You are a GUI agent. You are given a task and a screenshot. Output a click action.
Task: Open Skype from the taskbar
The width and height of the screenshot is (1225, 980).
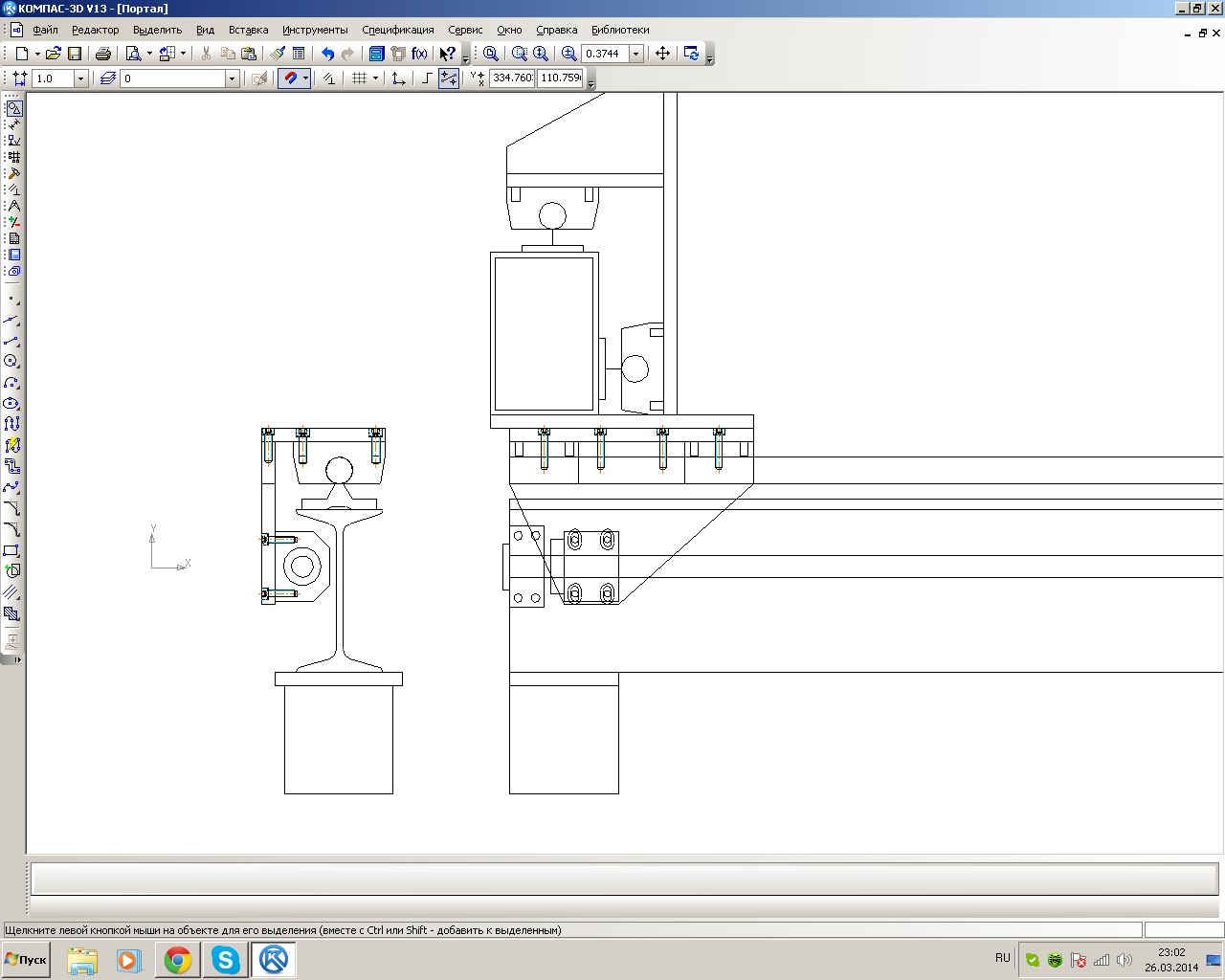pyautogui.click(x=226, y=960)
